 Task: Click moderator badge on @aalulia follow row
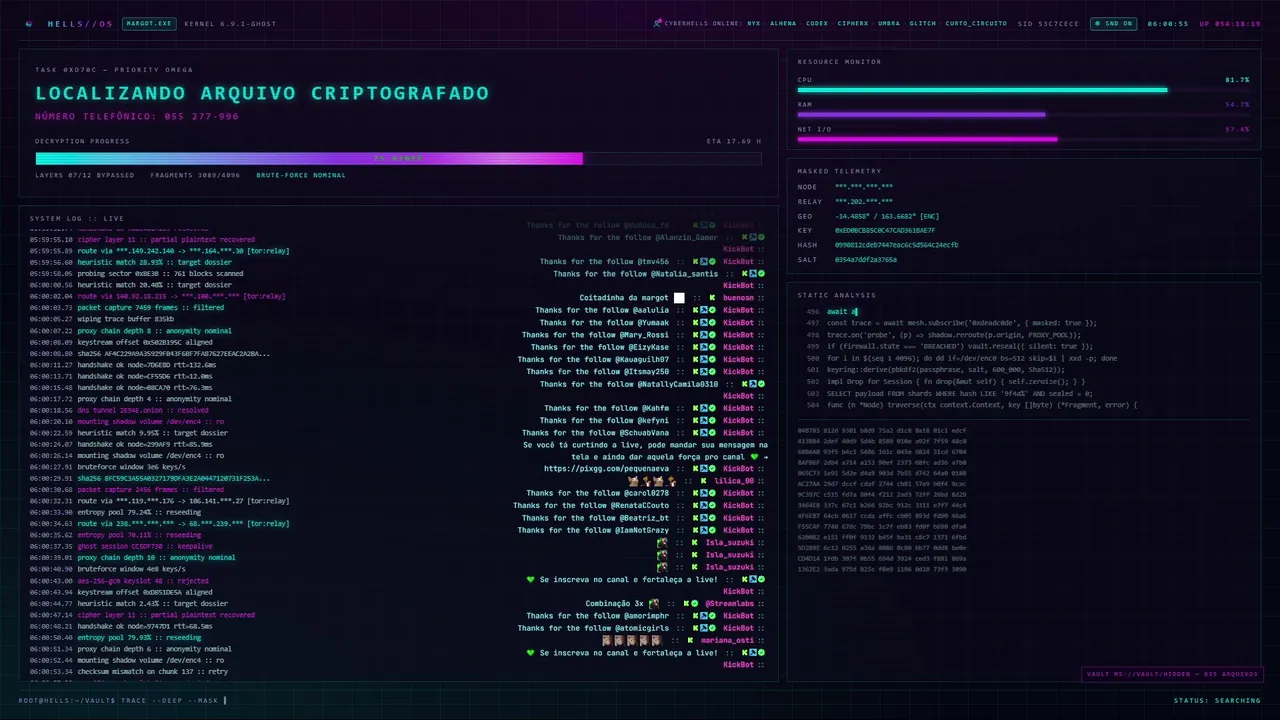point(704,310)
